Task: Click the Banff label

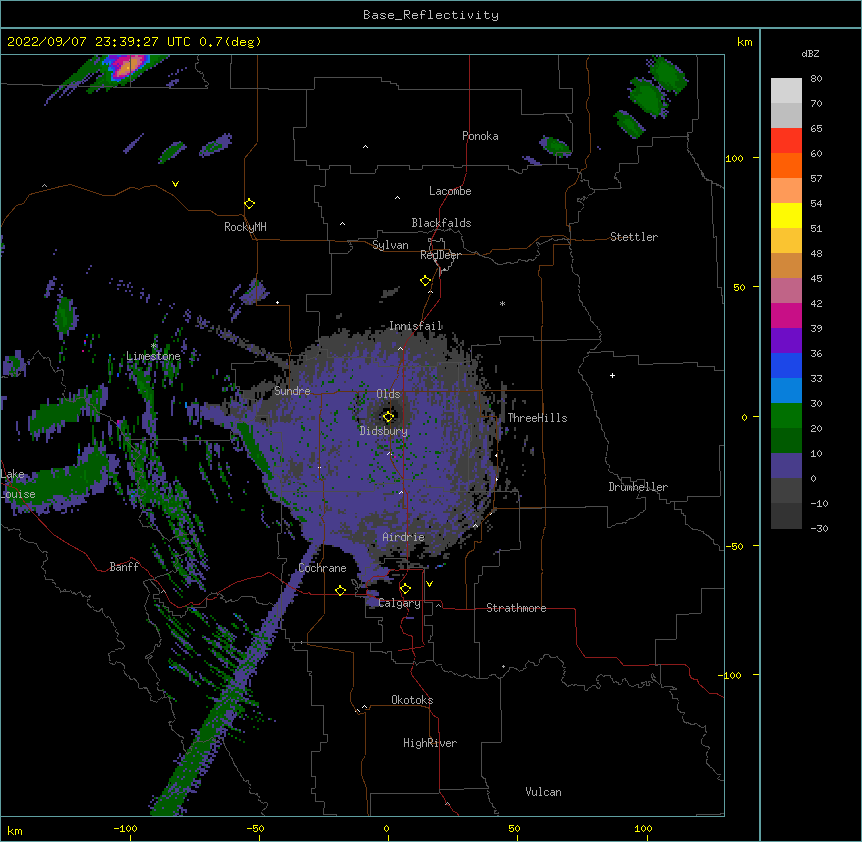Action: click(x=124, y=567)
